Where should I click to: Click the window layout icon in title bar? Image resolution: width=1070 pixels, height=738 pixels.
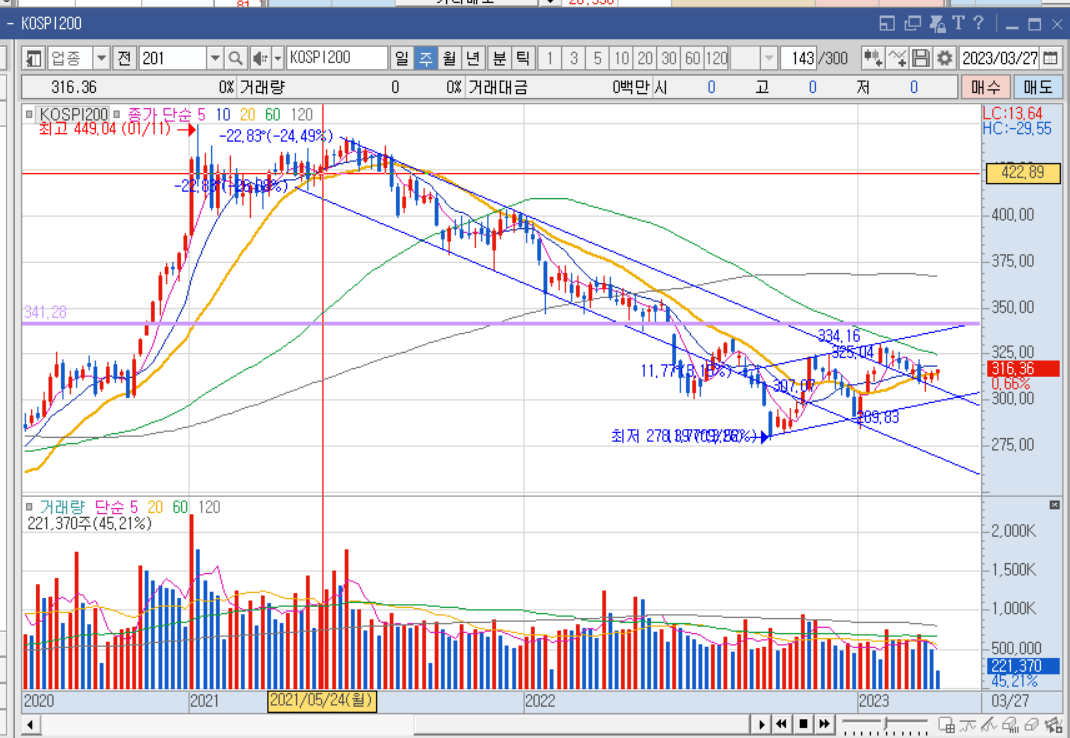pos(886,24)
